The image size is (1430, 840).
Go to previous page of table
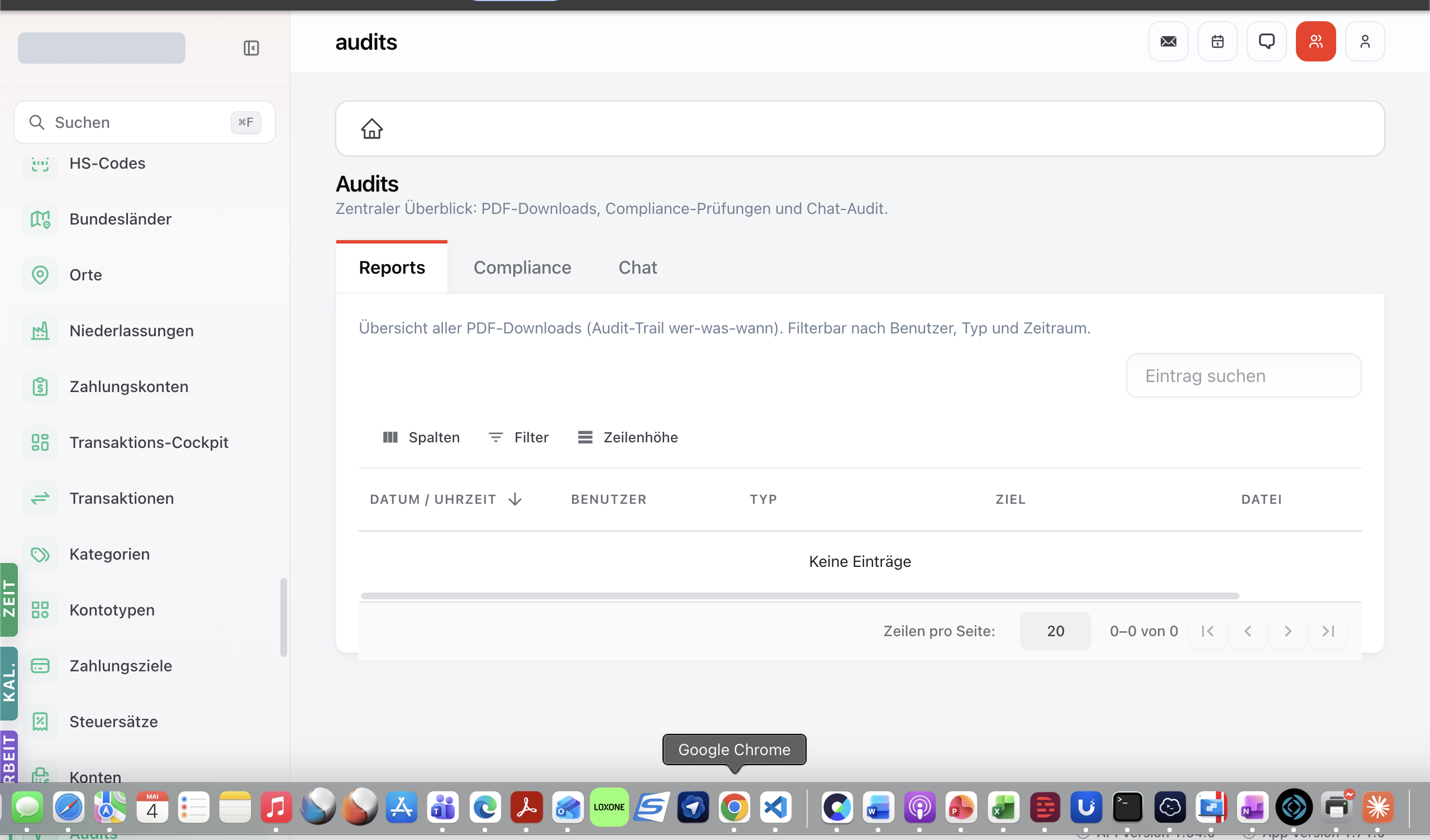pos(1247,631)
